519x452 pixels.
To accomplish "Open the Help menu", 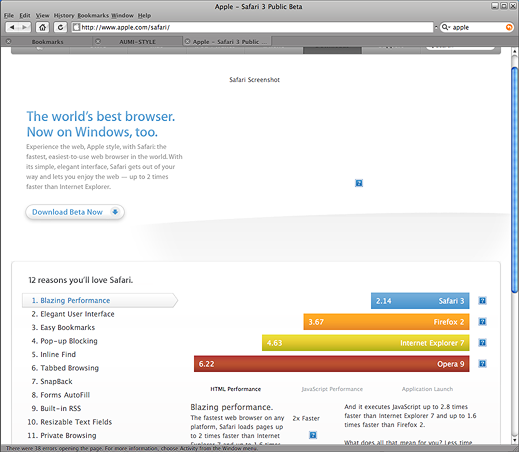I will [x=144, y=15].
